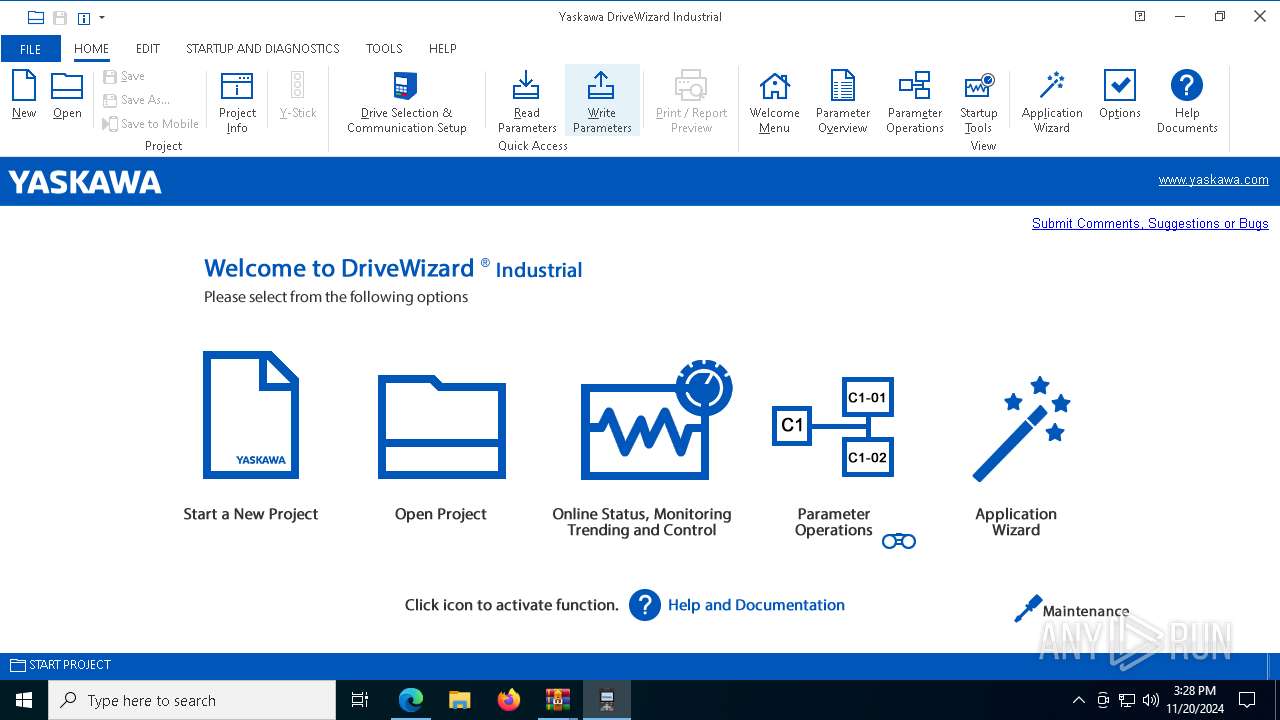Image resolution: width=1280 pixels, height=720 pixels.
Task: Click the blue question mark help icon
Action: click(645, 605)
